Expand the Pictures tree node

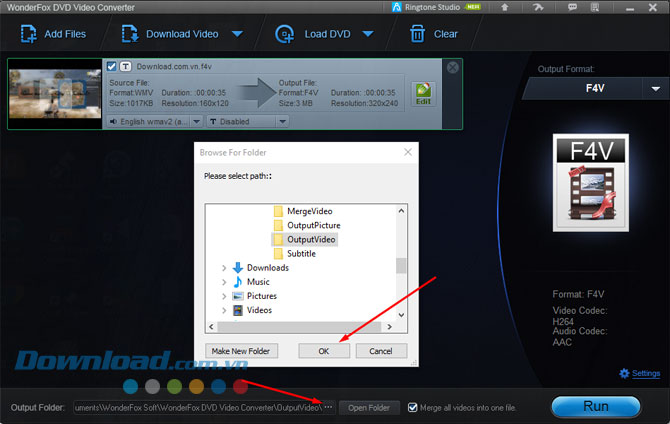[x=224, y=296]
